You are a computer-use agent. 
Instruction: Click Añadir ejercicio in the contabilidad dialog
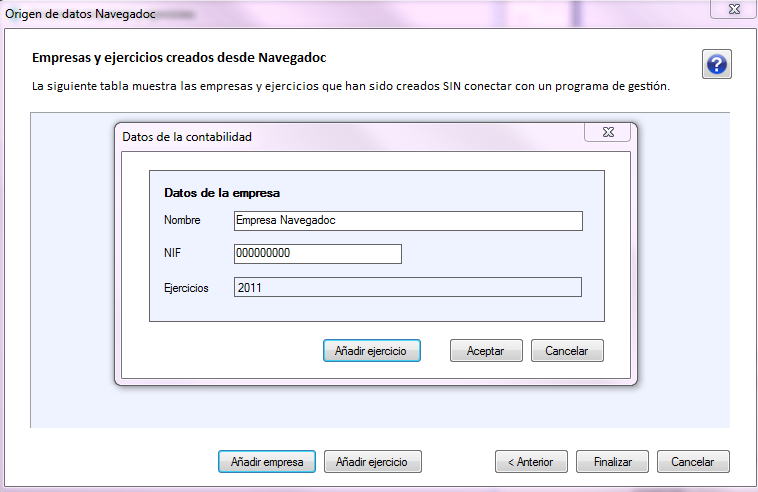pyautogui.click(x=371, y=351)
